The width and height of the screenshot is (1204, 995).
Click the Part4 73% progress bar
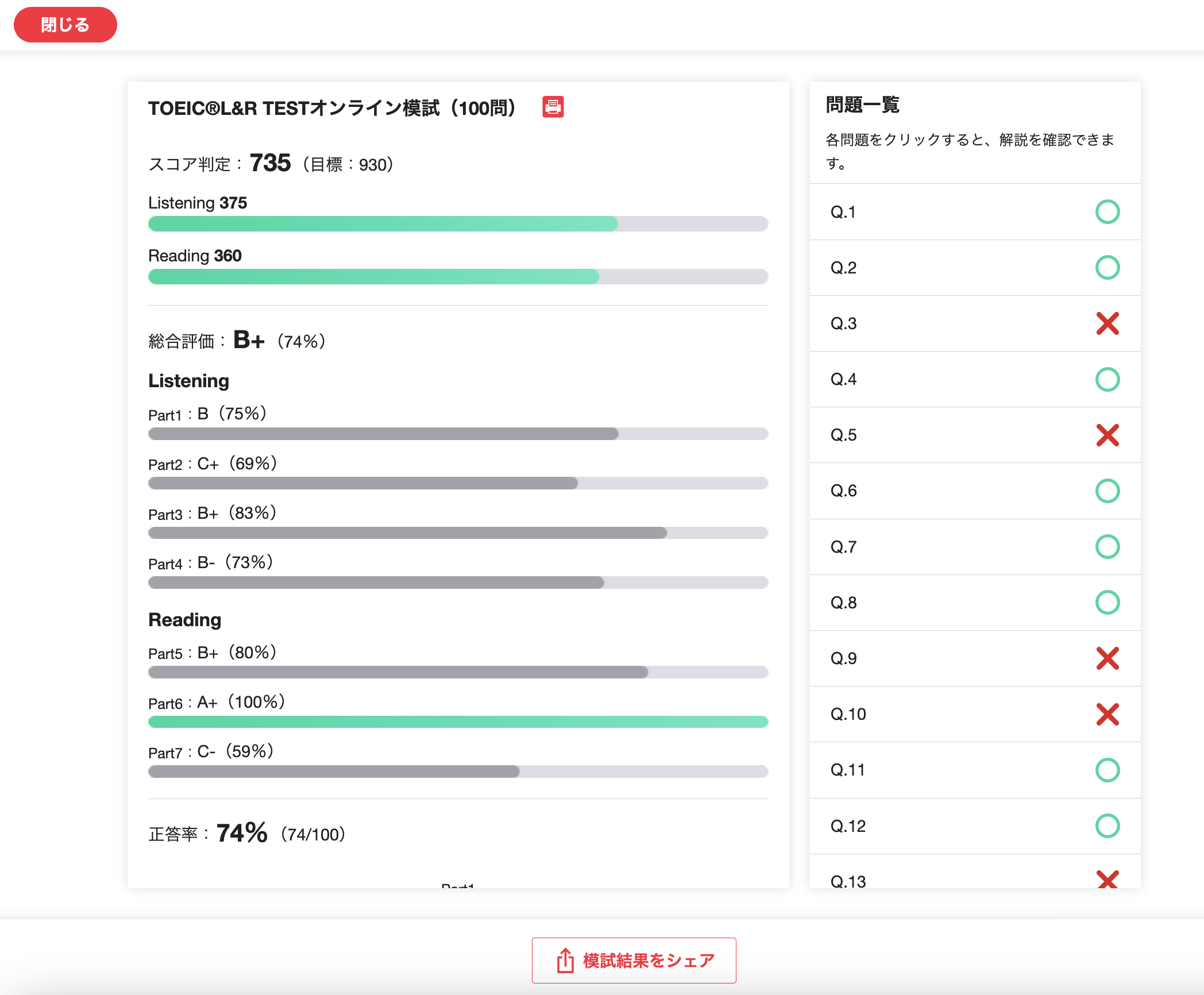coord(458,583)
